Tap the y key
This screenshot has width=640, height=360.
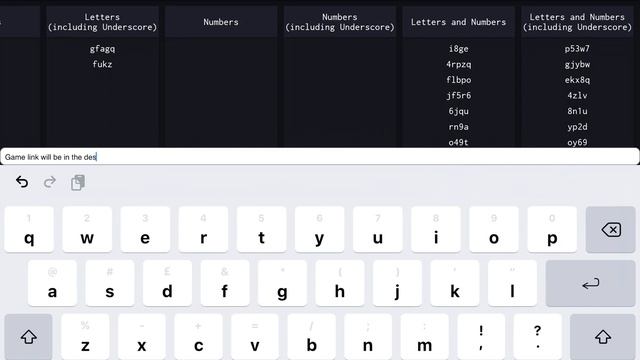(x=320, y=230)
